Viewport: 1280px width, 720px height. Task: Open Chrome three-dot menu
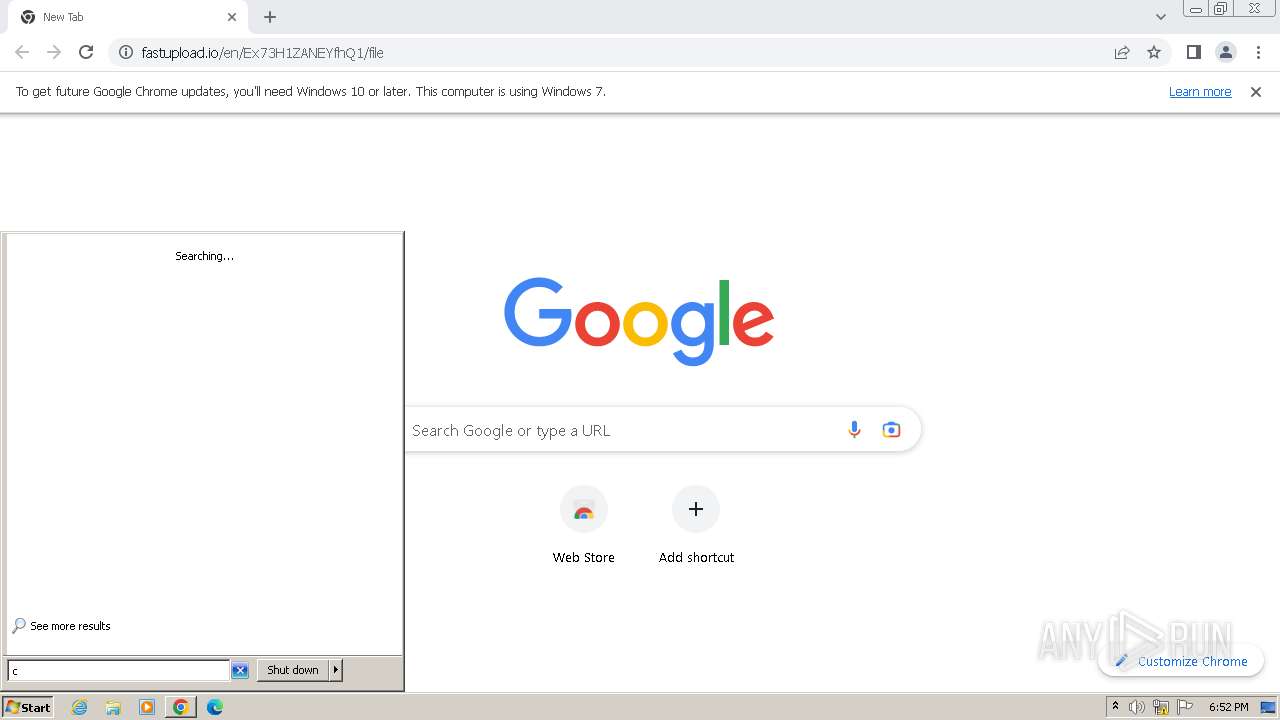(x=1258, y=52)
